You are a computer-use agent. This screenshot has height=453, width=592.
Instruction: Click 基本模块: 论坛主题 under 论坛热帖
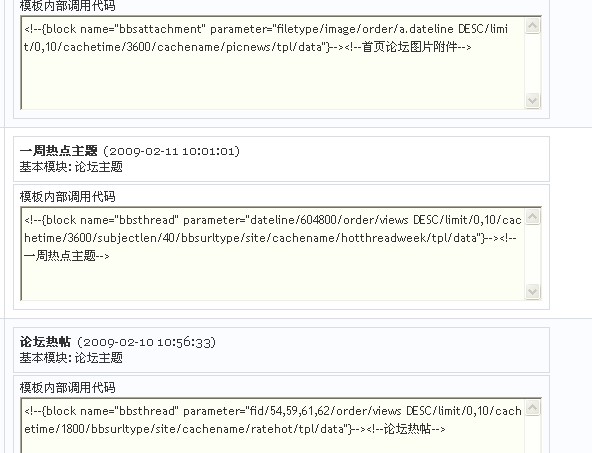[x=71, y=358]
